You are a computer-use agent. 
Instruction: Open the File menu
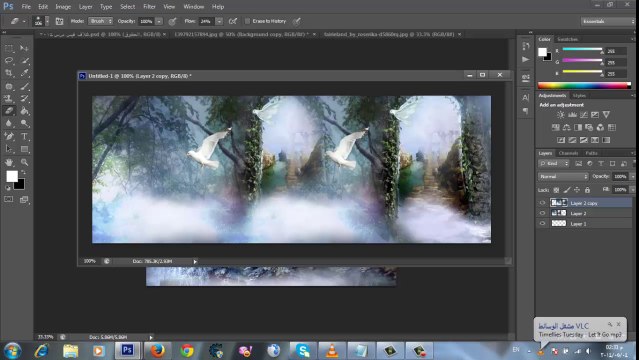point(26,7)
